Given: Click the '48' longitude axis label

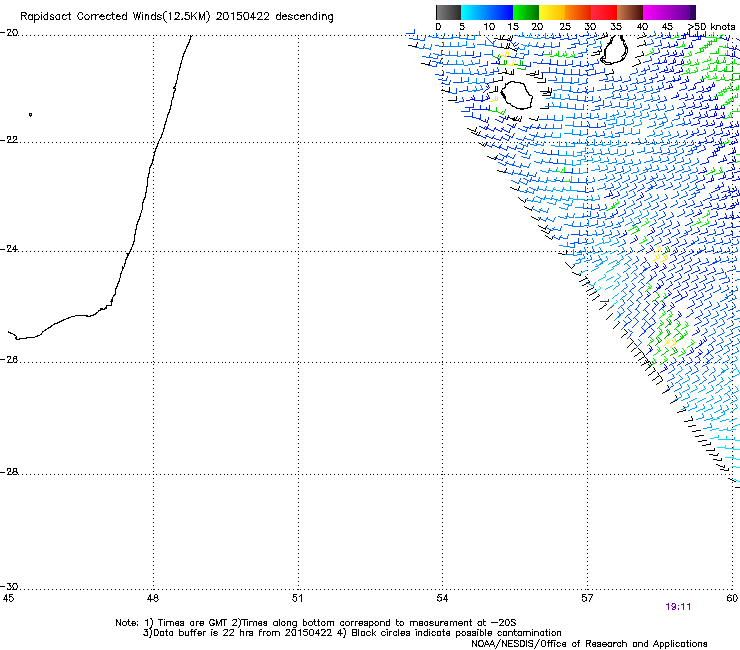Looking at the screenshot, I should pyautogui.click(x=152, y=599).
